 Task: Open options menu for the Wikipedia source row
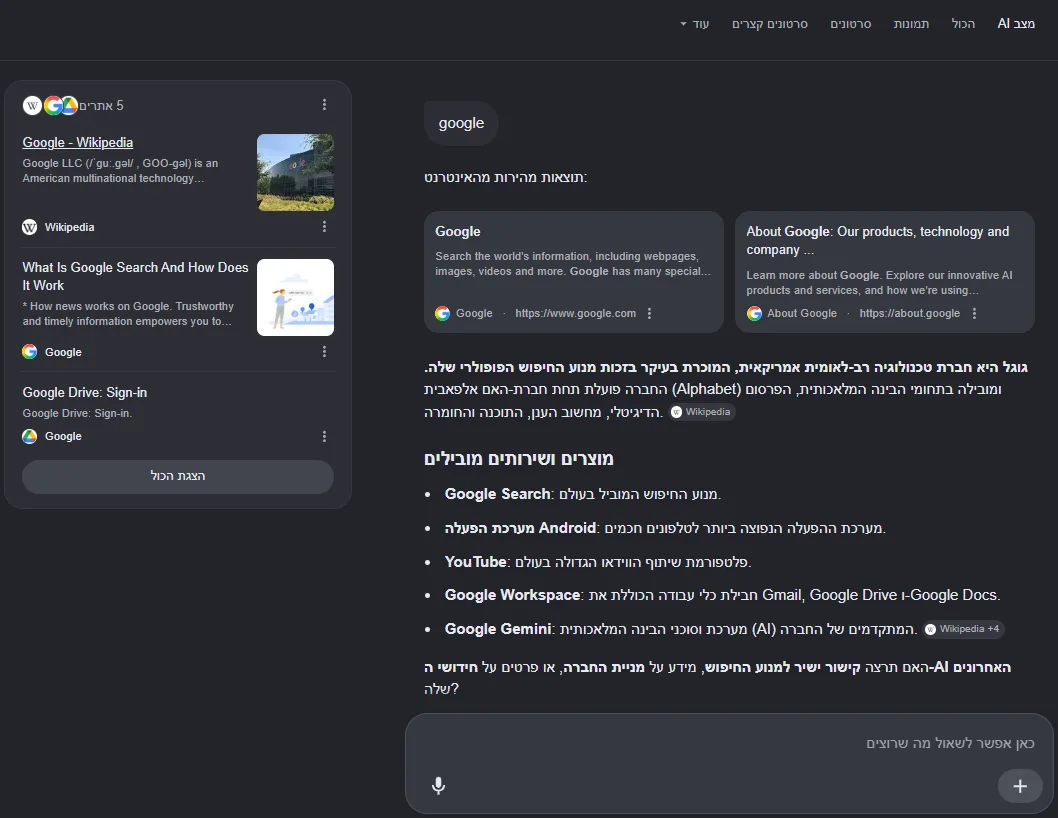325,227
